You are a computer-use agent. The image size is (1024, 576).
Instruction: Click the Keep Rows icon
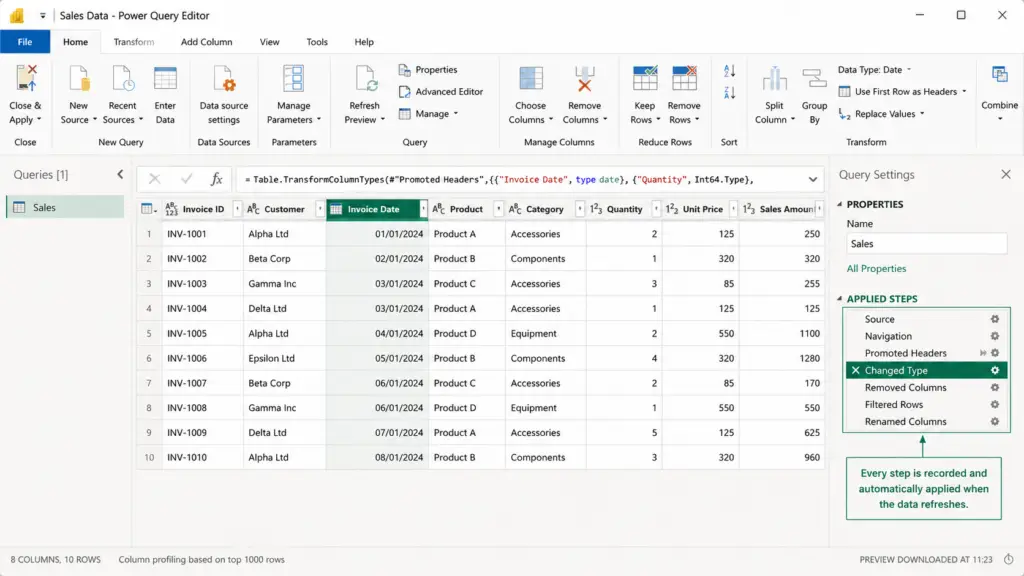pos(645,78)
